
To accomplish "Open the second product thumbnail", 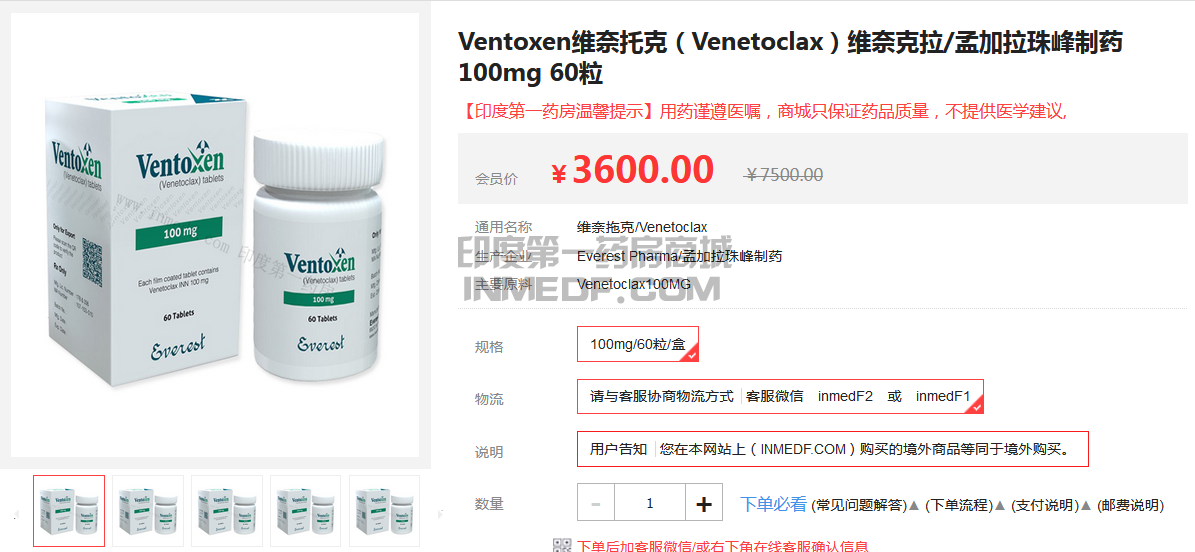I will coord(148,511).
